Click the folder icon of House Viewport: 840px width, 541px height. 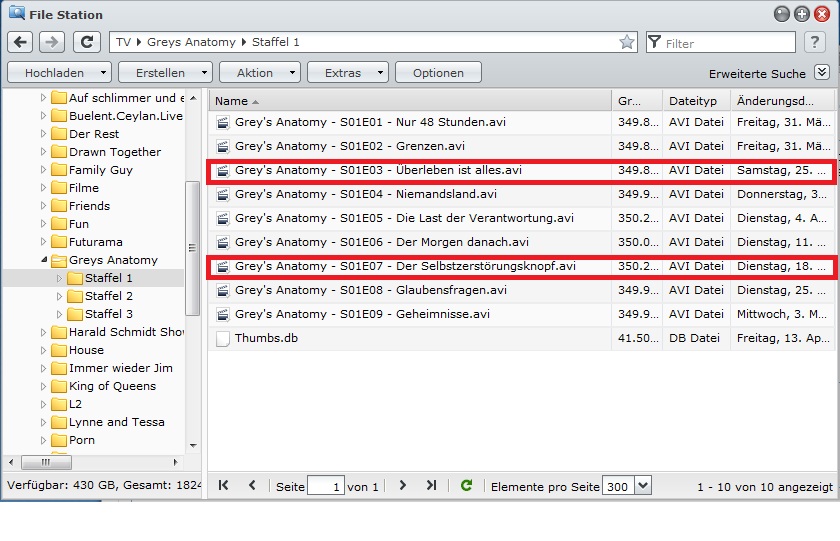tap(59, 350)
